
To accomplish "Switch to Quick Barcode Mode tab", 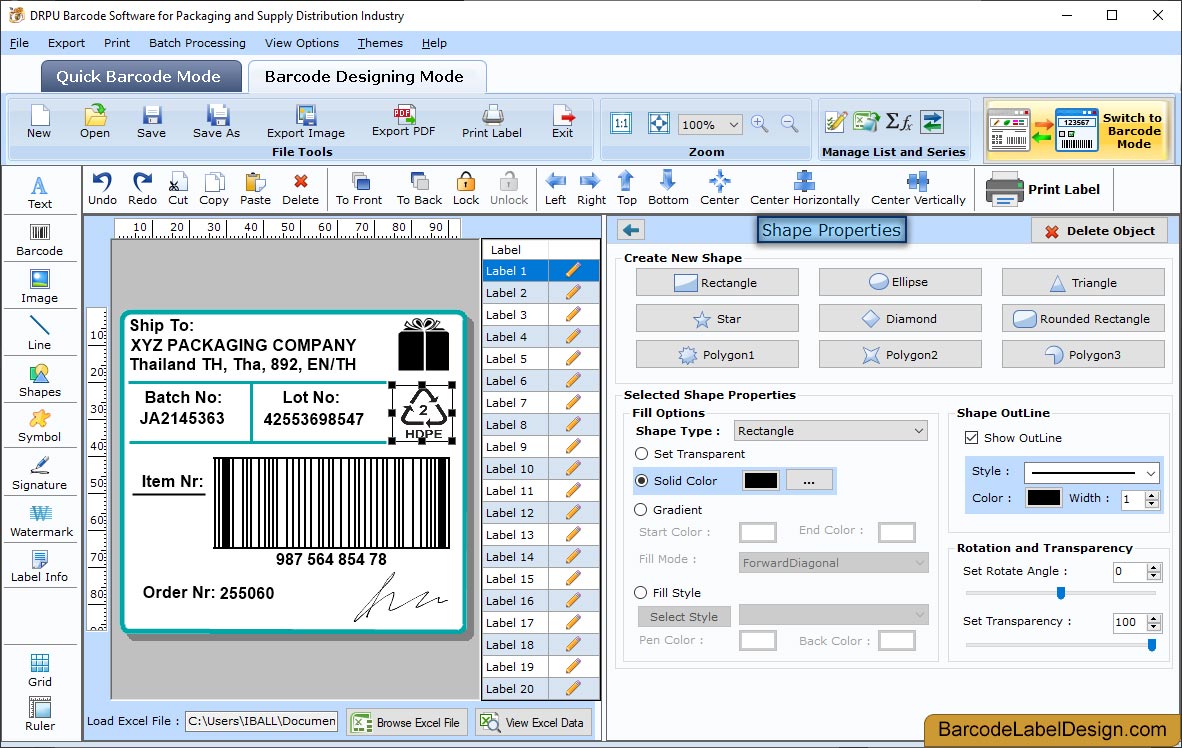I will [x=140, y=76].
